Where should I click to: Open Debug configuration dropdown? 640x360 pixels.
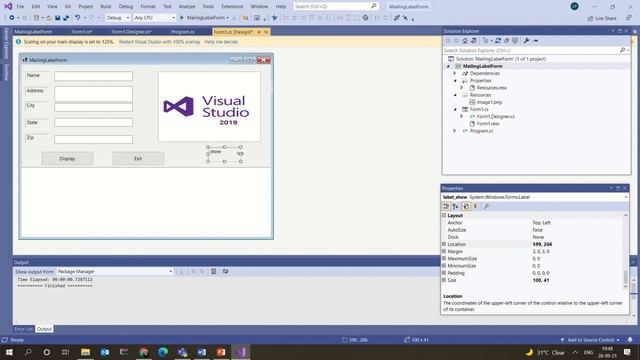[x=118, y=18]
